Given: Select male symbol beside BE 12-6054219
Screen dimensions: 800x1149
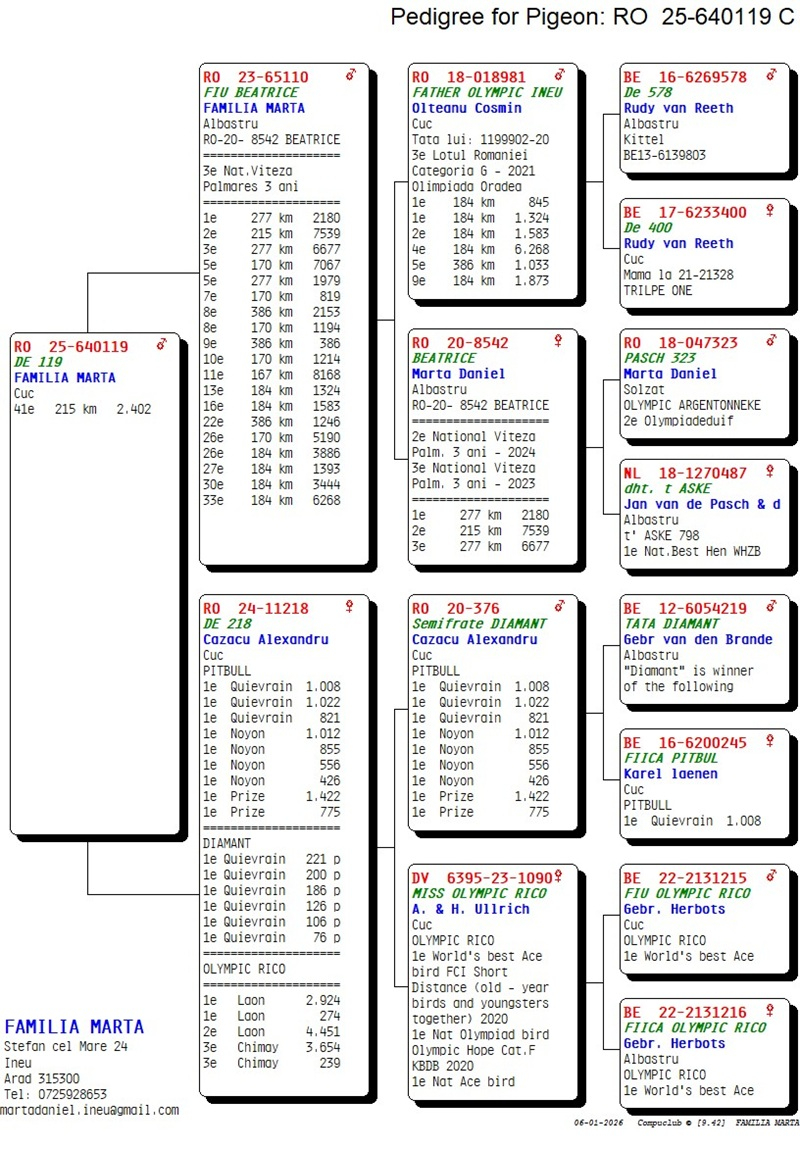Looking at the screenshot, I should click(x=770, y=607).
